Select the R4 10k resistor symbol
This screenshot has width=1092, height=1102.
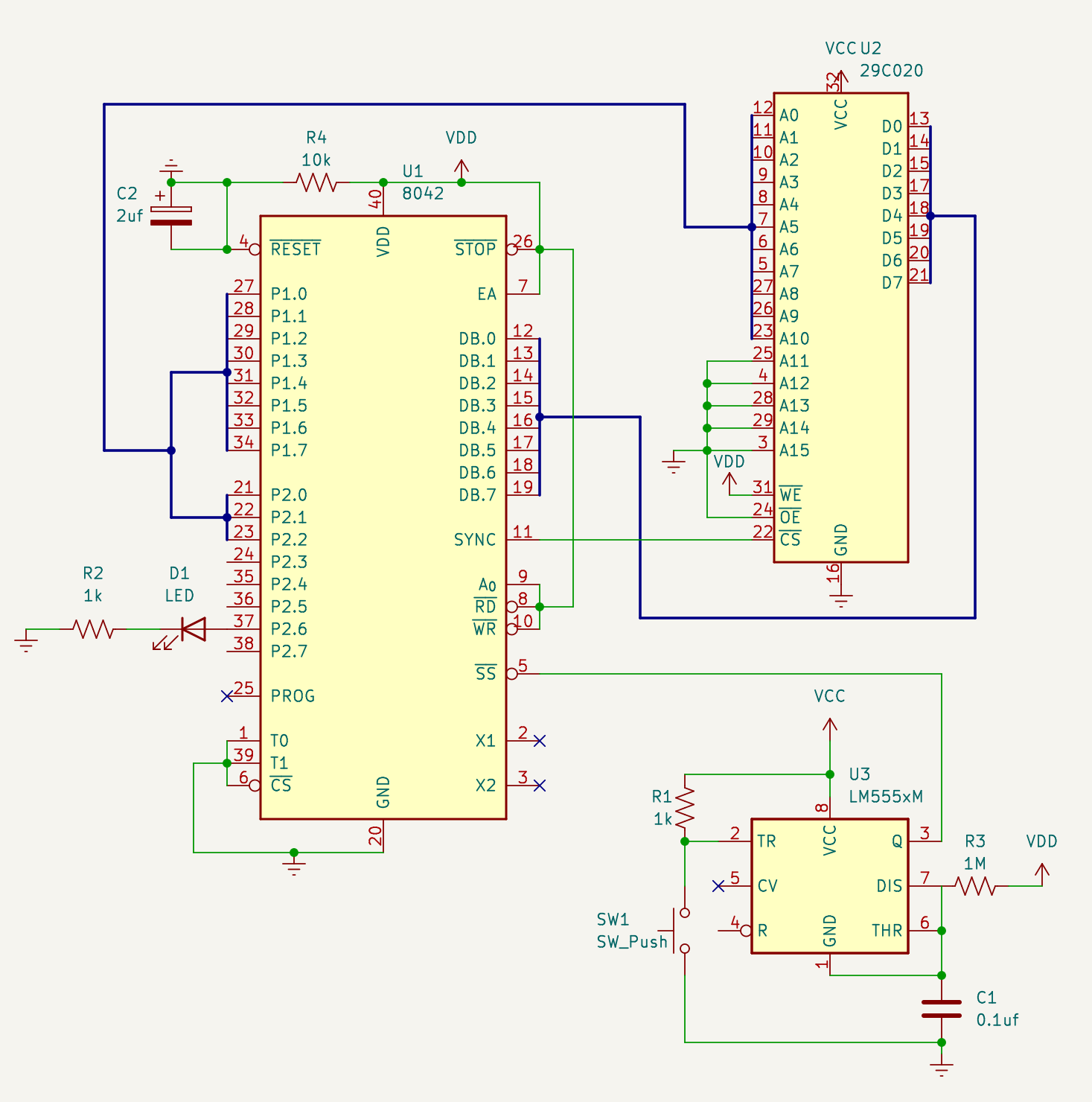[x=316, y=180]
